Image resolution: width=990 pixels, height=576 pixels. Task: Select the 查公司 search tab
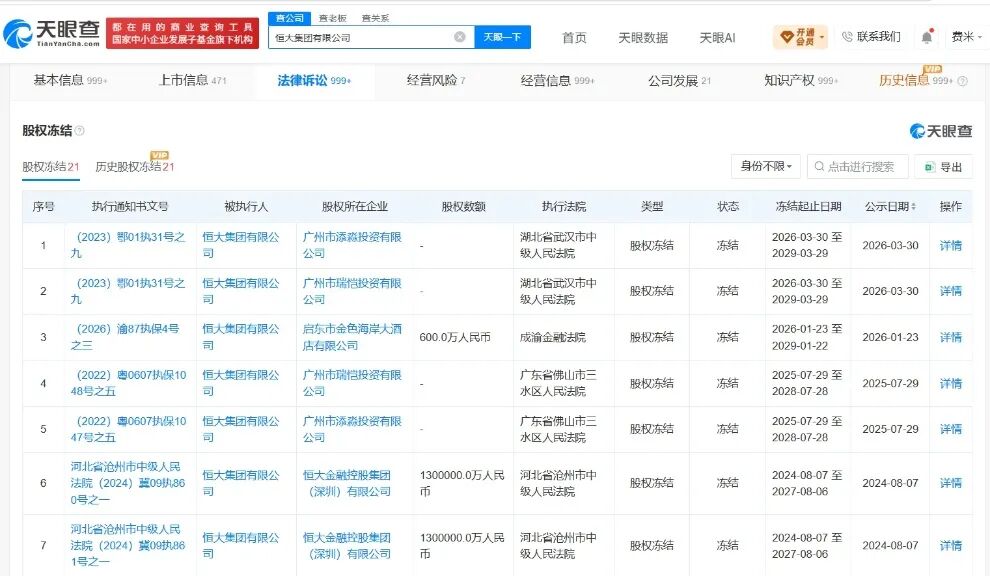289,18
